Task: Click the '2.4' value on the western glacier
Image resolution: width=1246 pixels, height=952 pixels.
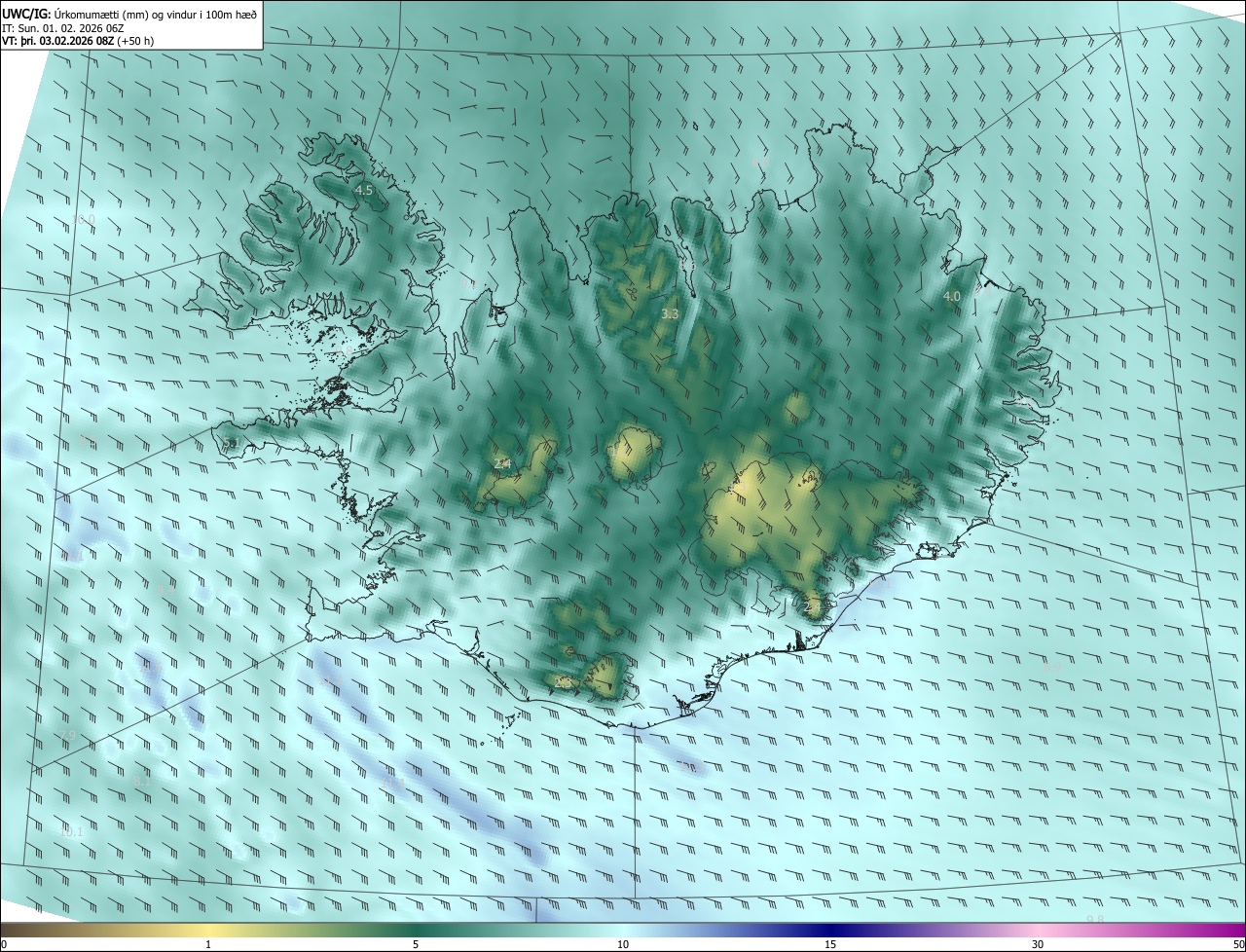Action: click(502, 464)
